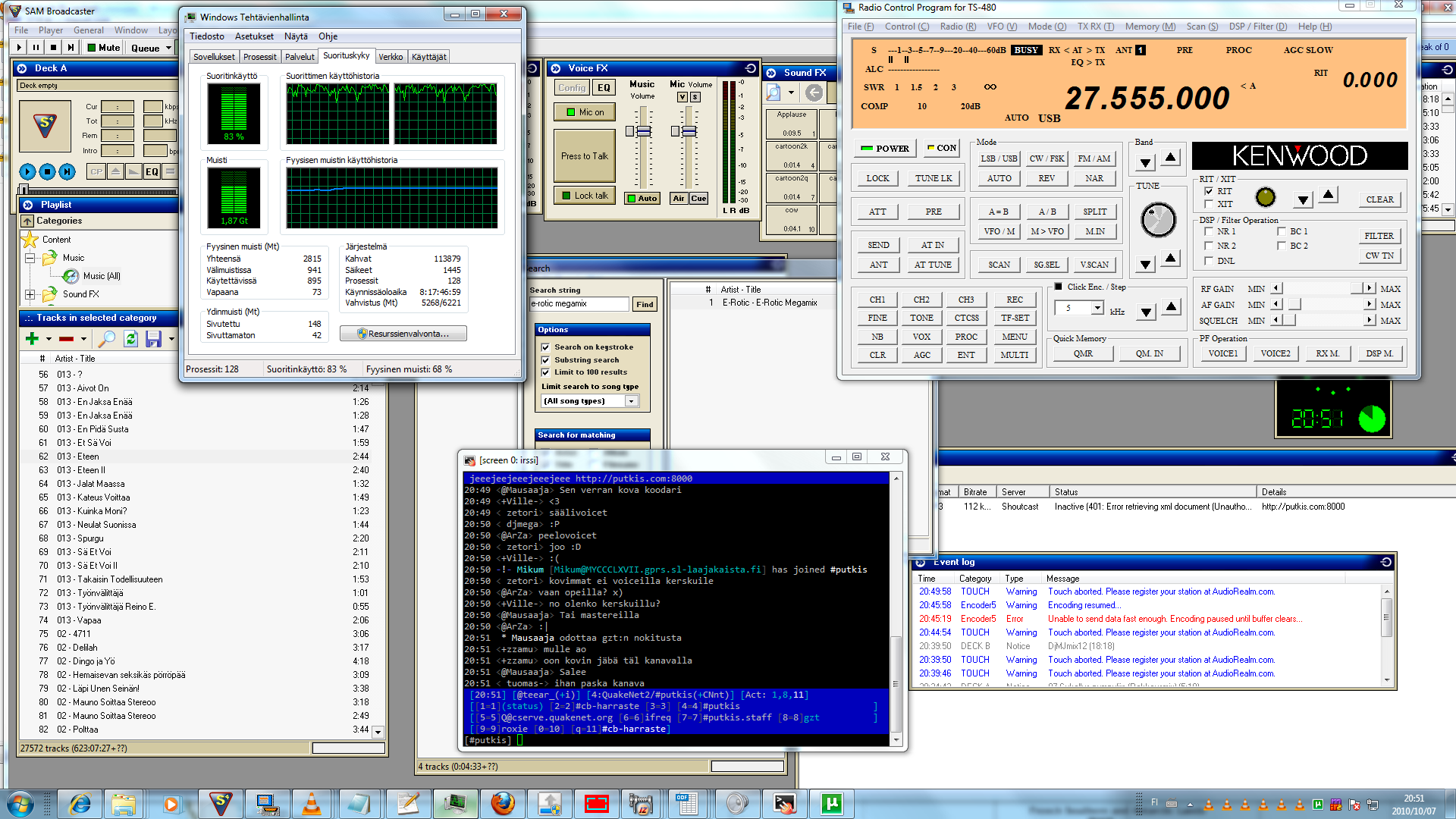Click the red minus remove track icon
Screen dimensions: 1456x819
point(67,339)
